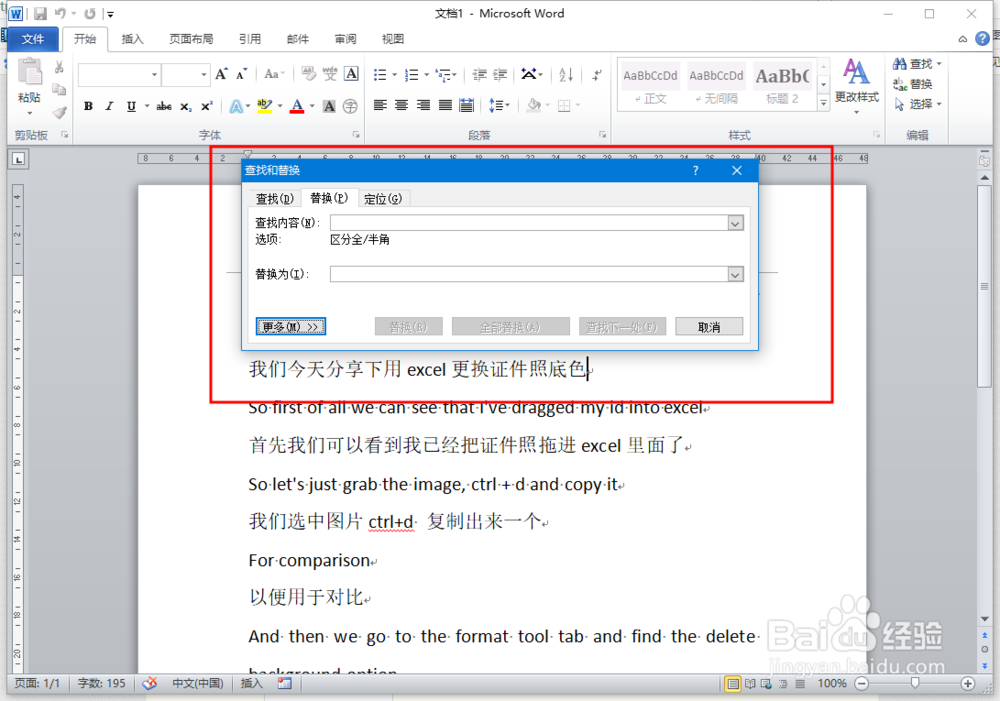Viewport: 1000px width, 701px height.
Task: Center the text
Action: click(401, 105)
